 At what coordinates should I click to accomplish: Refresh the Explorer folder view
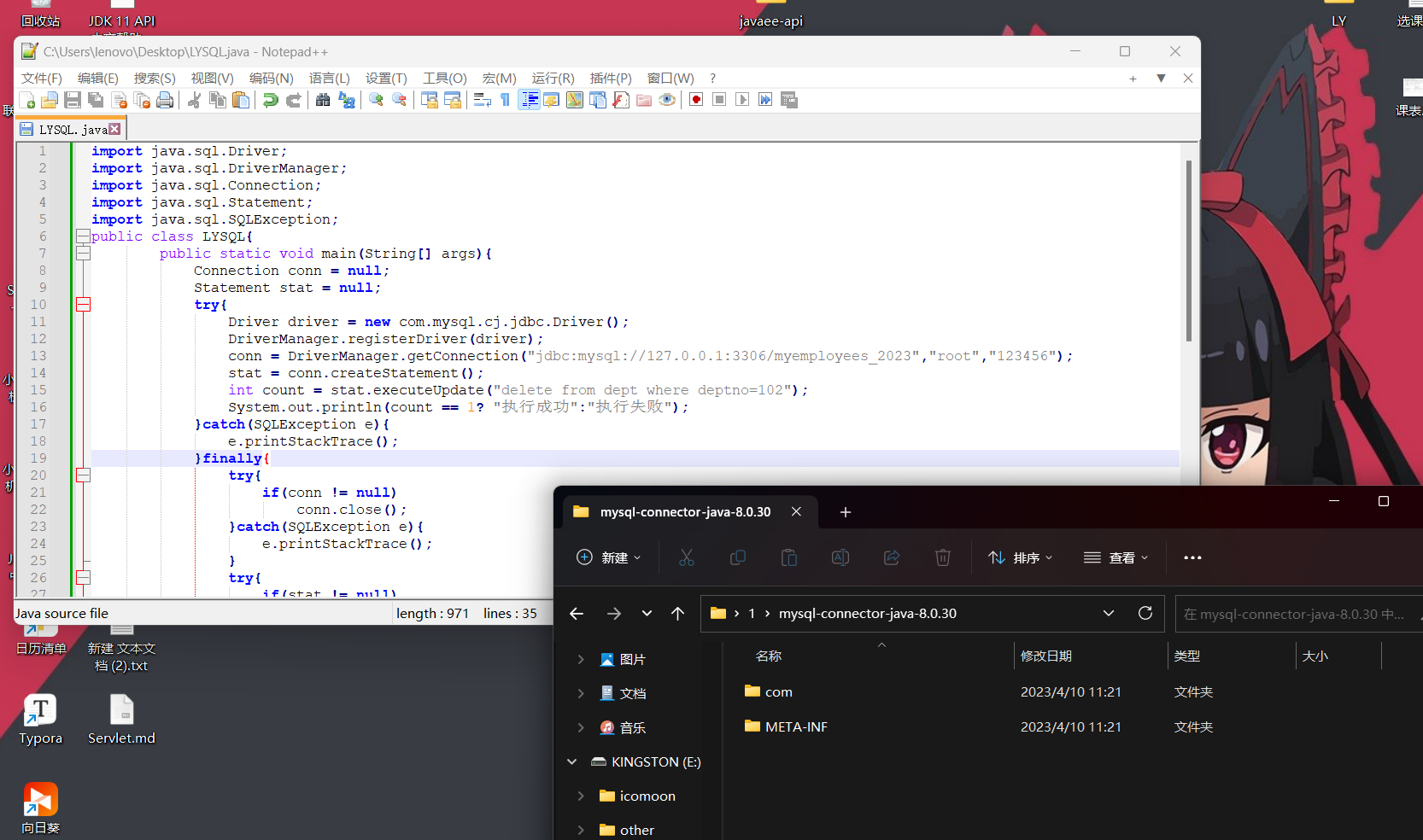tap(1145, 613)
